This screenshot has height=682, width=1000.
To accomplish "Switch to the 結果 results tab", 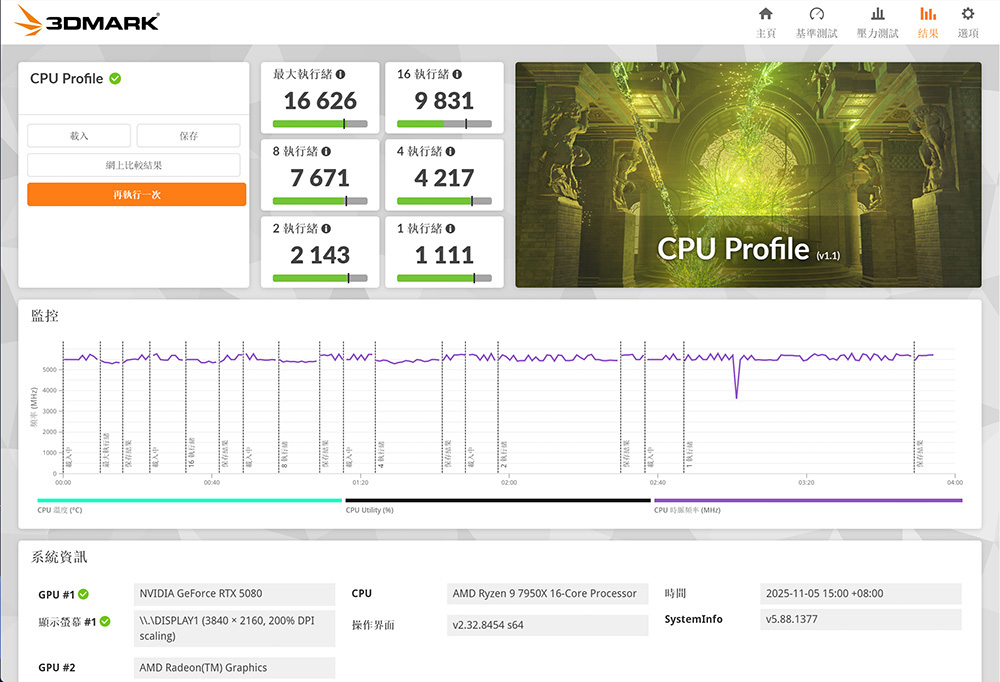I will pyautogui.click(x=927, y=22).
